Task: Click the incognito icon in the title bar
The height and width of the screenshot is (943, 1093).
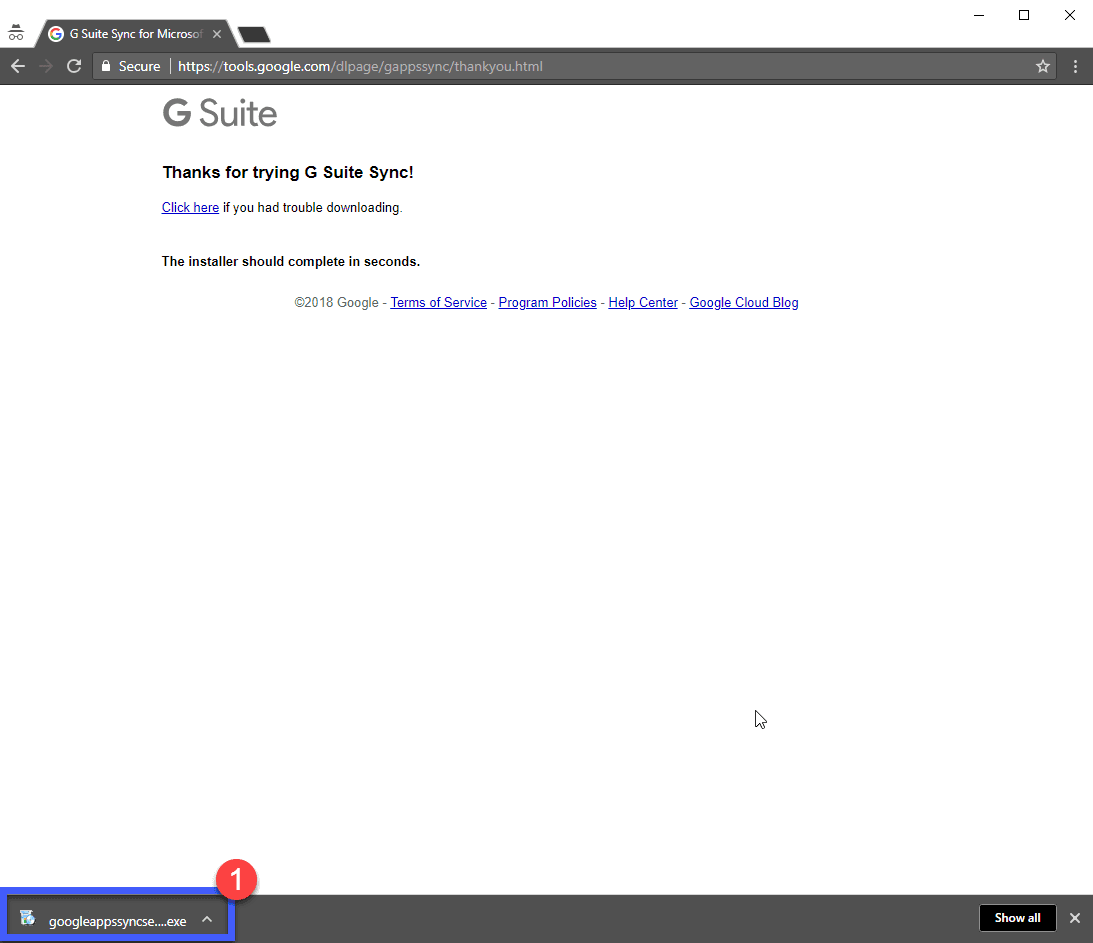Action: click(x=16, y=31)
